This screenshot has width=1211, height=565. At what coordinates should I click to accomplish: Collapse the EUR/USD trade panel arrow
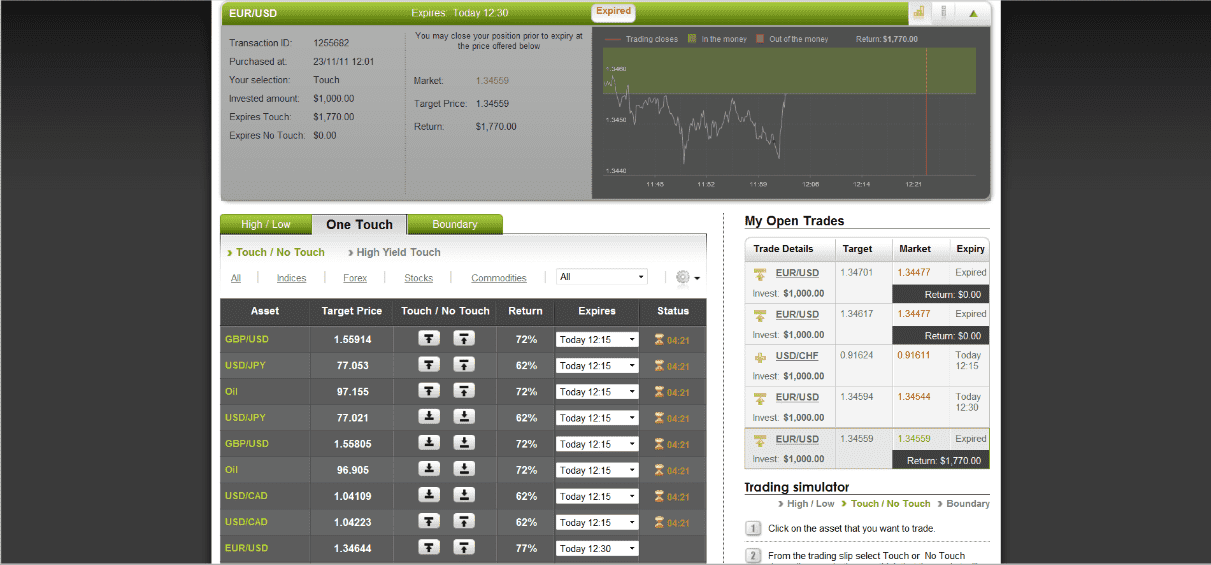[973, 13]
